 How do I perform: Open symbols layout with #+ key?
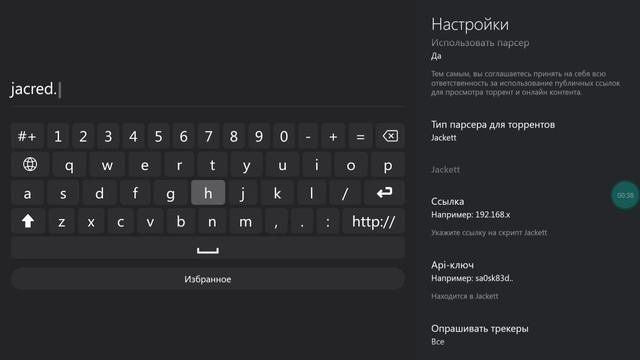pos(27,136)
